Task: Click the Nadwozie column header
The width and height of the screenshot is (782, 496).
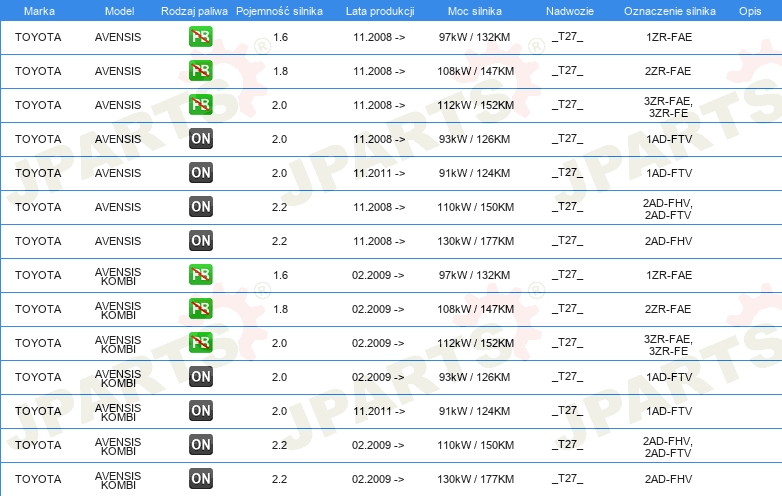Action: (x=568, y=10)
